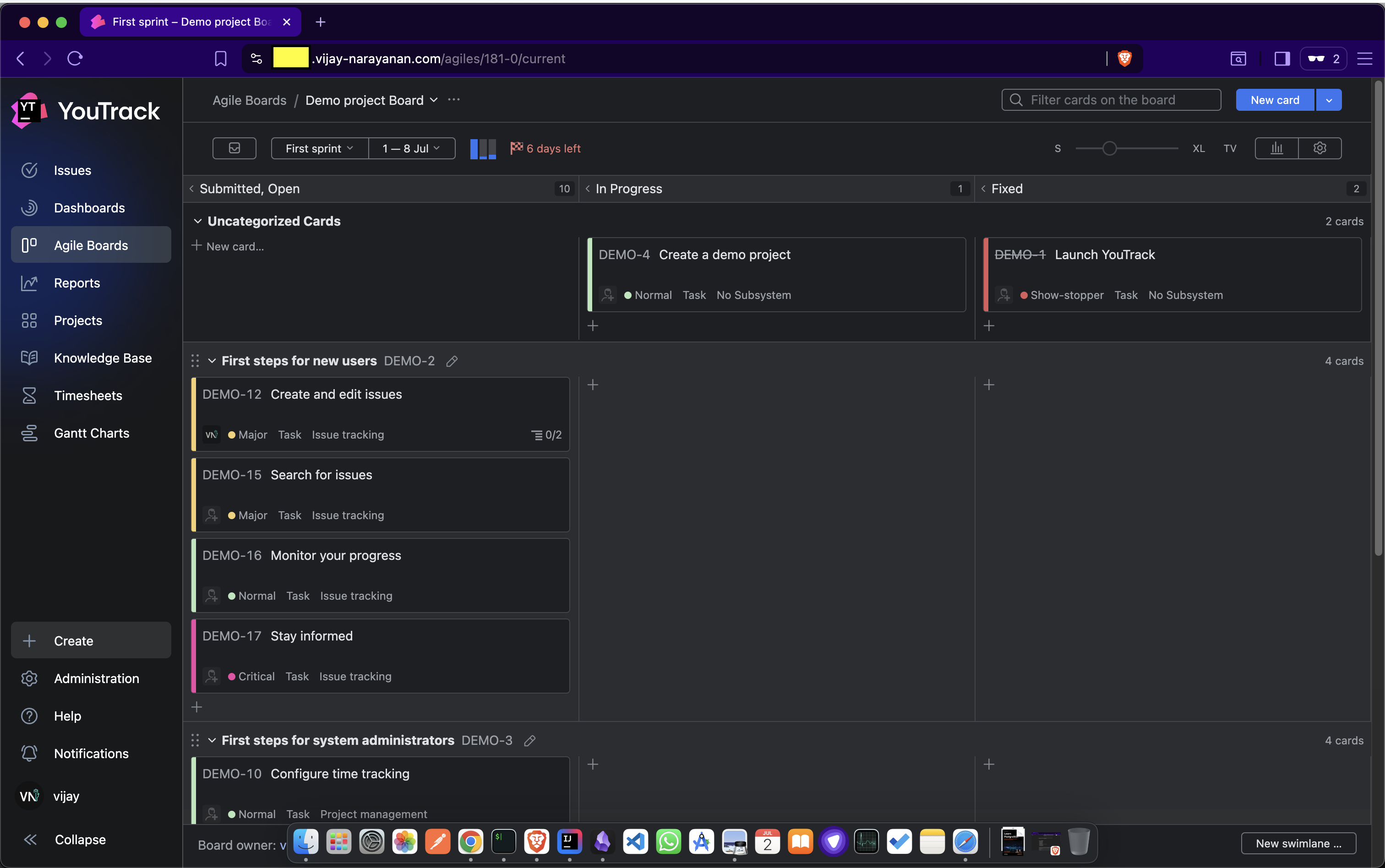
Task: Open WhatsApp in the Dock
Action: 668,842
